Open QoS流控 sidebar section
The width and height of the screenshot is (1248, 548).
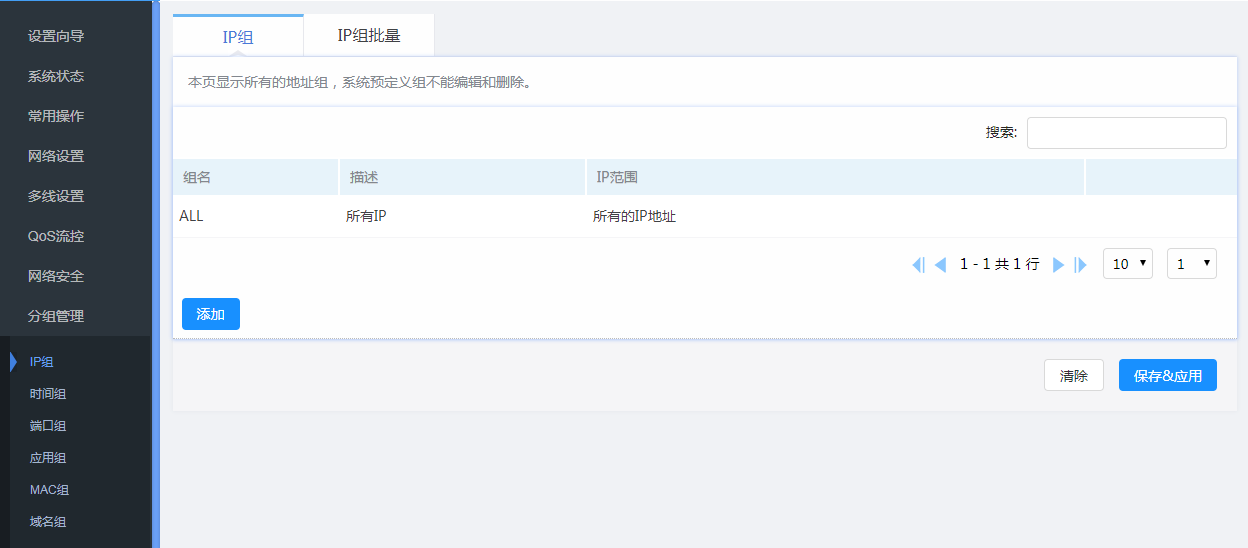[x=56, y=236]
